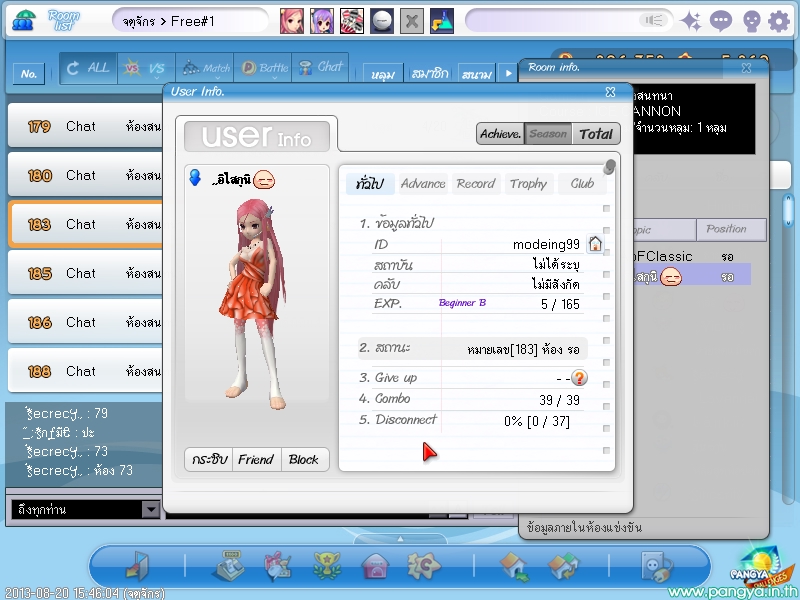Click the Position column header in Room info

click(x=731, y=230)
